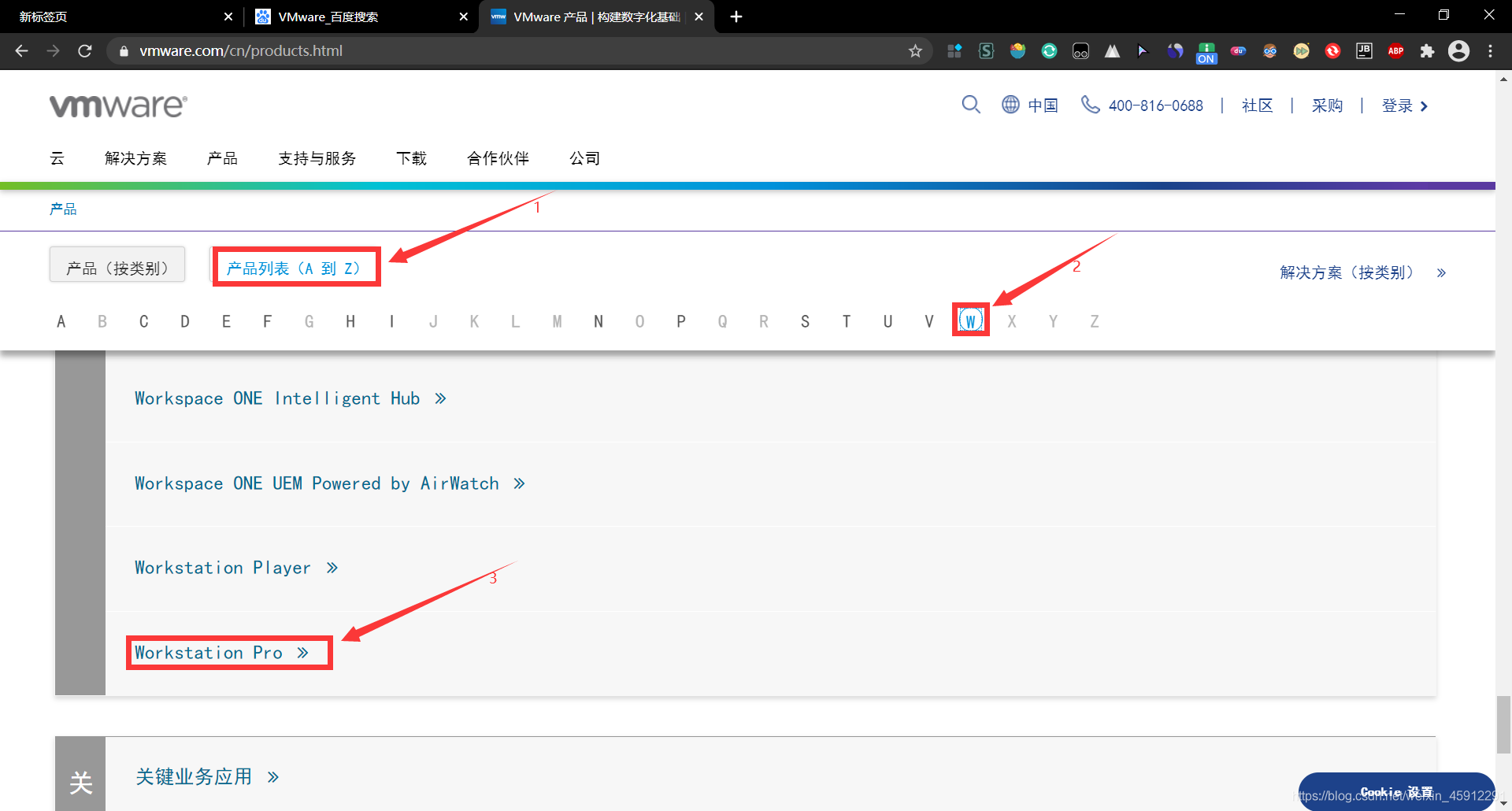Open Workspace ONE Intelligent Hub
Screen dimensions: 1512x811
[291, 398]
